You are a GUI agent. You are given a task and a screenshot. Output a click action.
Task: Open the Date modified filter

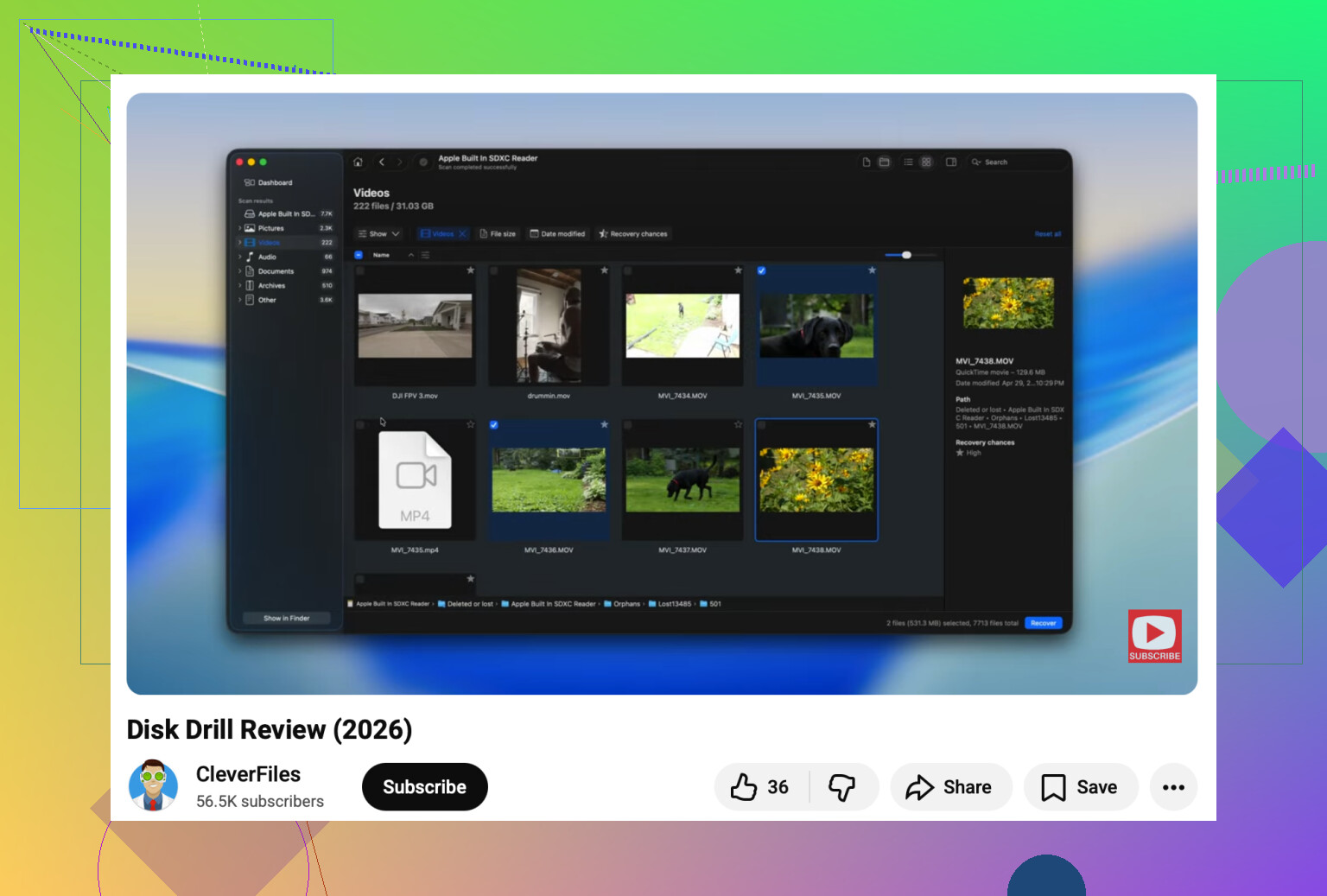(557, 233)
